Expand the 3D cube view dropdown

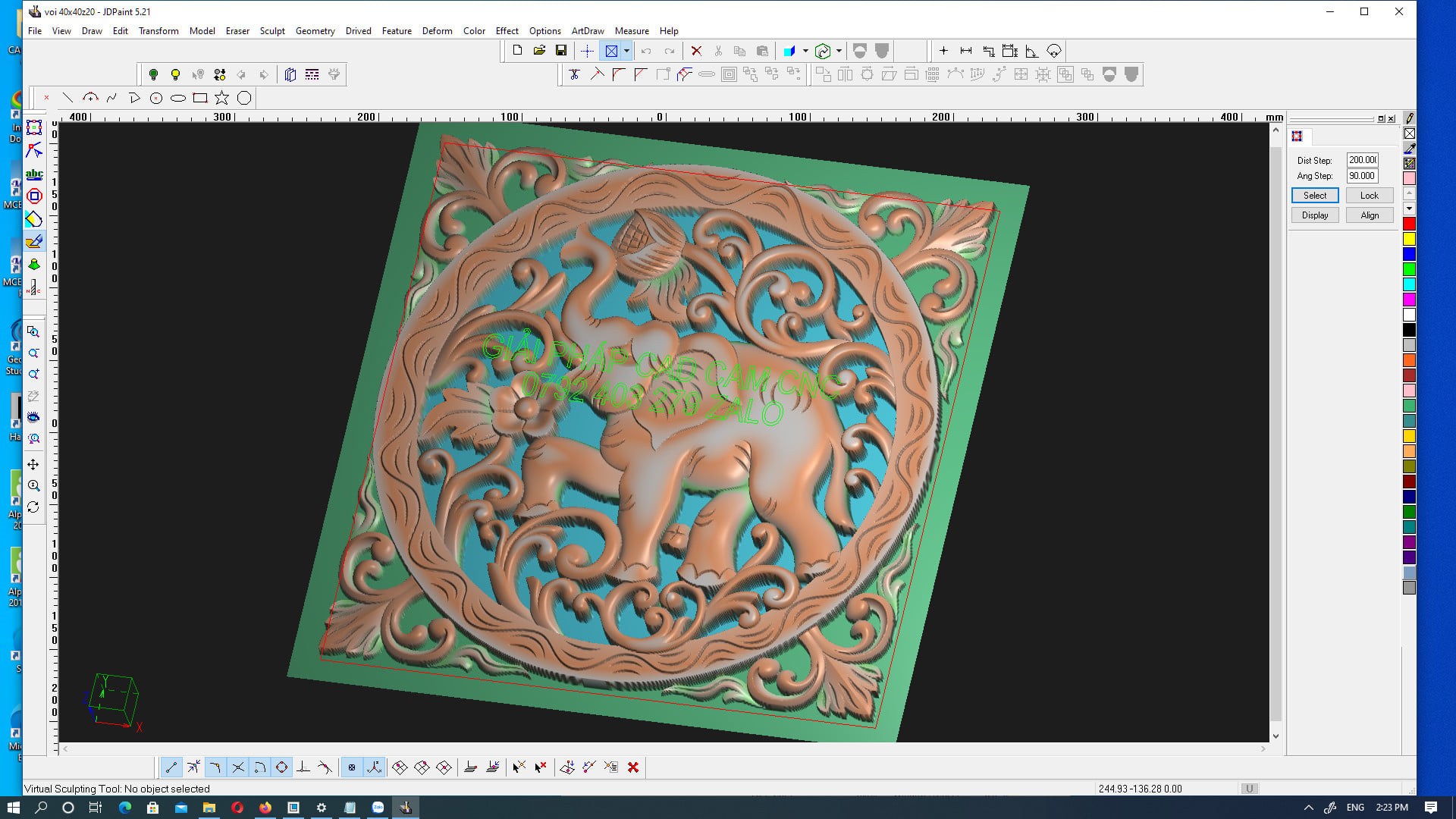(805, 51)
